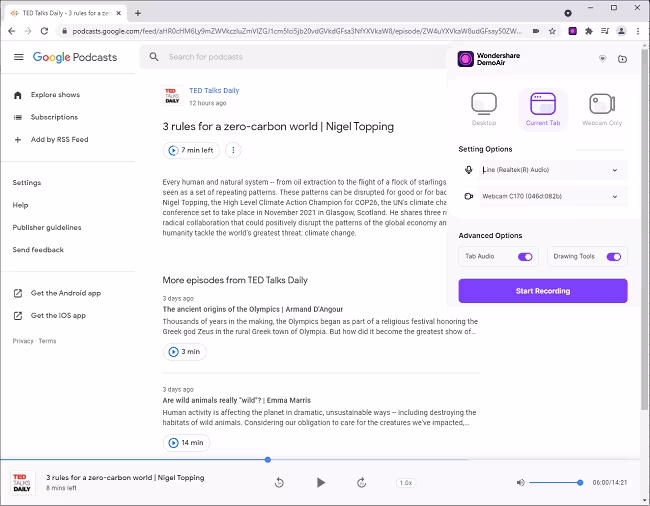Click the Wondershare DemoAir logo
650x506 pixels.
tap(466, 59)
